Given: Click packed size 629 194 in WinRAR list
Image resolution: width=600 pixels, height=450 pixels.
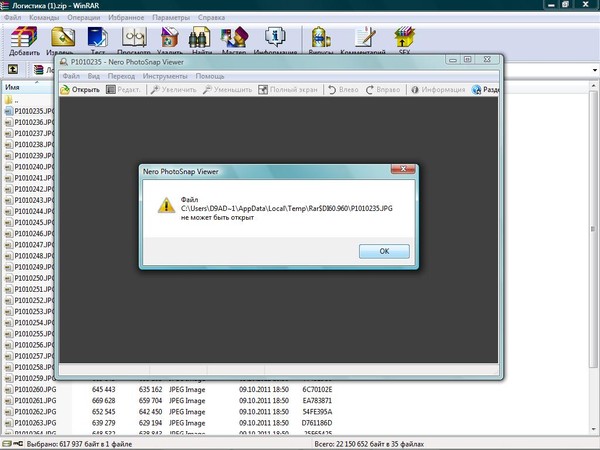Looking at the screenshot, I should pos(150,423).
